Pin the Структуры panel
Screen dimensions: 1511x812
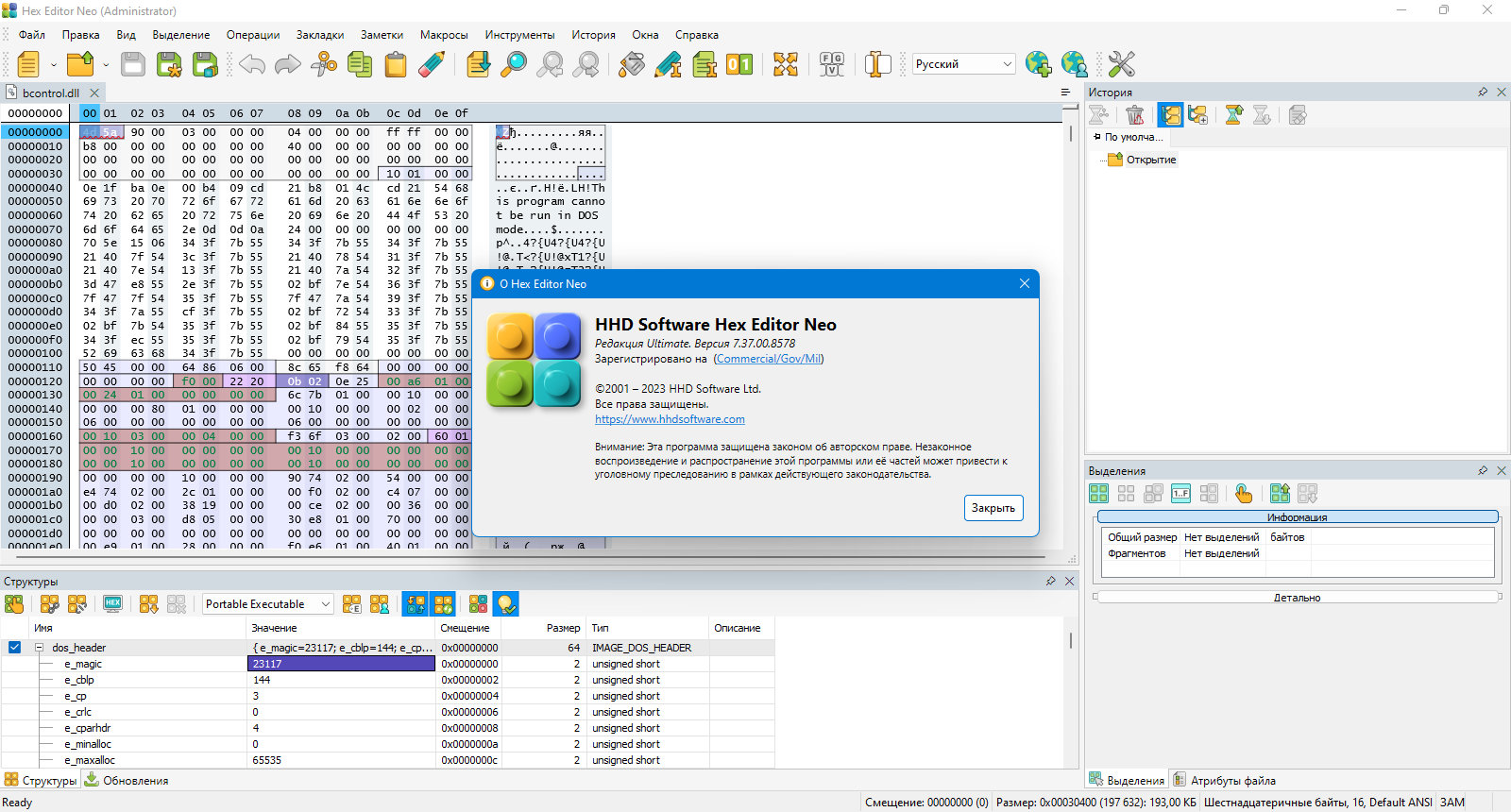pos(1051,582)
